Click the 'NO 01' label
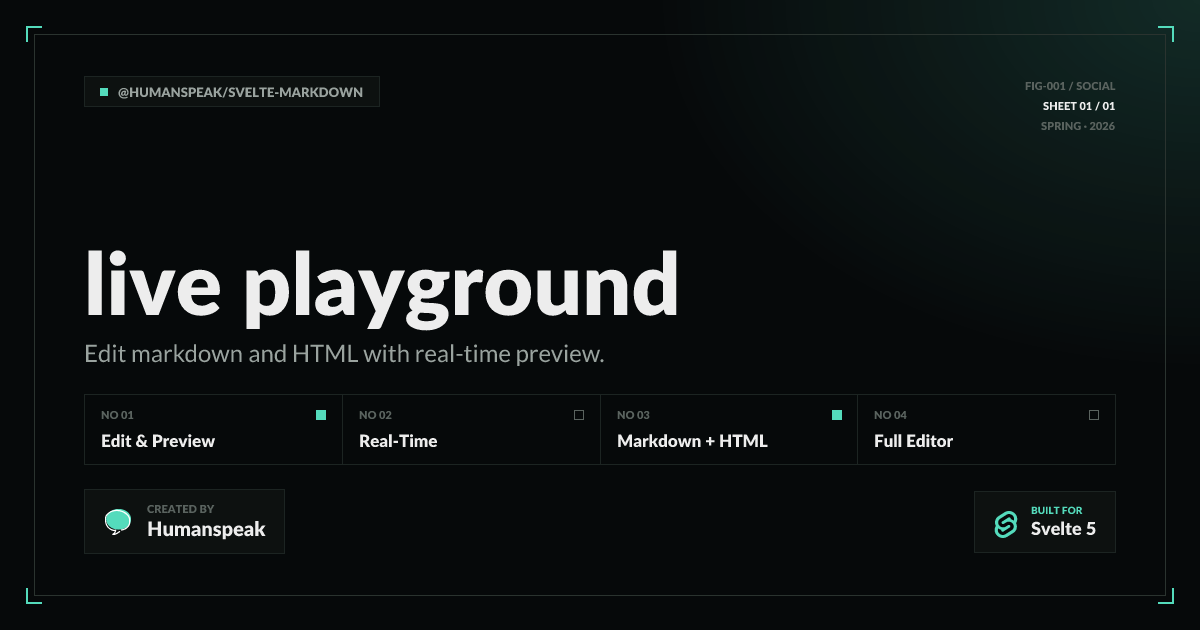Viewport: 1200px width, 630px height. (117, 415)
